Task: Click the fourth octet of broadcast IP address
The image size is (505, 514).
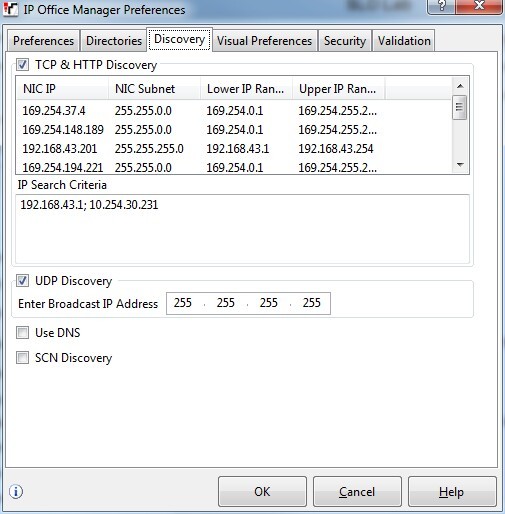Action: [x=312, y=303]
